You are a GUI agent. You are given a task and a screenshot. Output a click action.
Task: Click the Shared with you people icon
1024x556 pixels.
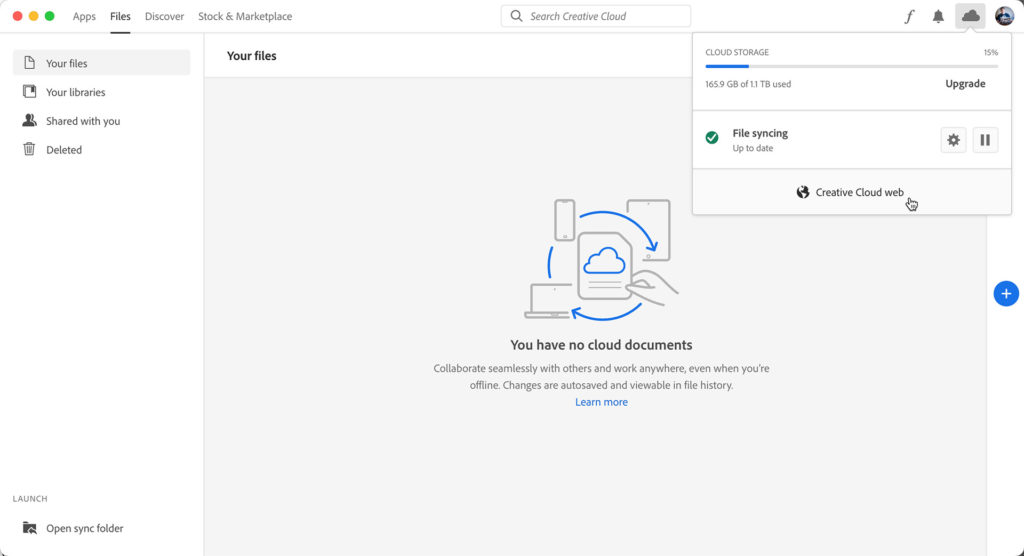click(x=29, y=120)
